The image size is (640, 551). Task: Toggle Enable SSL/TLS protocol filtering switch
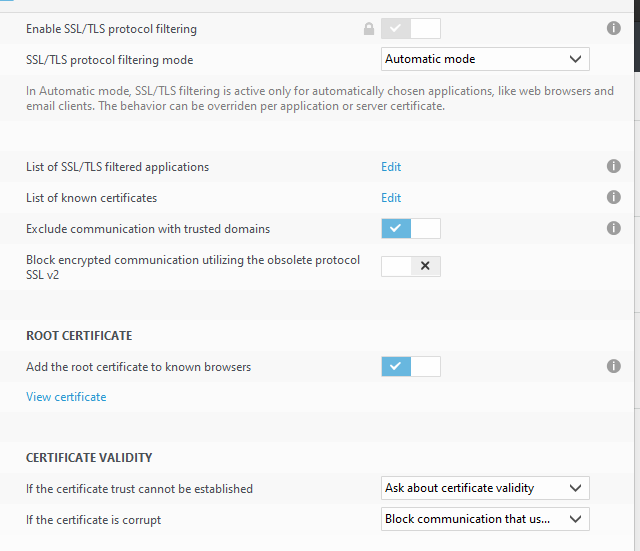click(x=410, y=29)
